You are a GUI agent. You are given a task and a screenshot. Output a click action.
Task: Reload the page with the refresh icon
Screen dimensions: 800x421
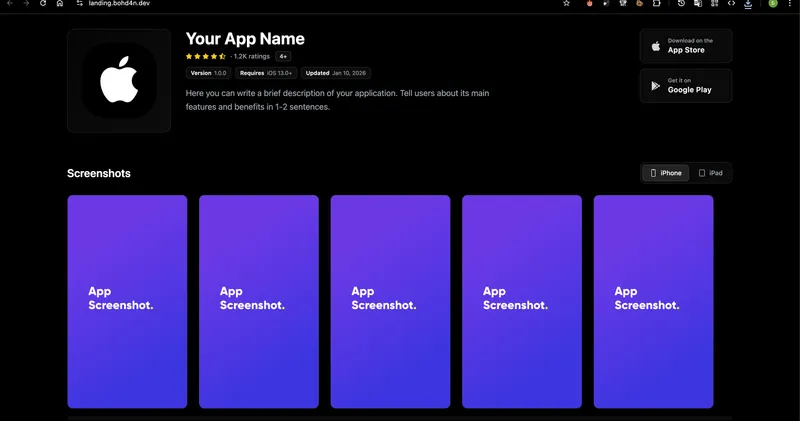pyautogui.click(x=43, y=4)
